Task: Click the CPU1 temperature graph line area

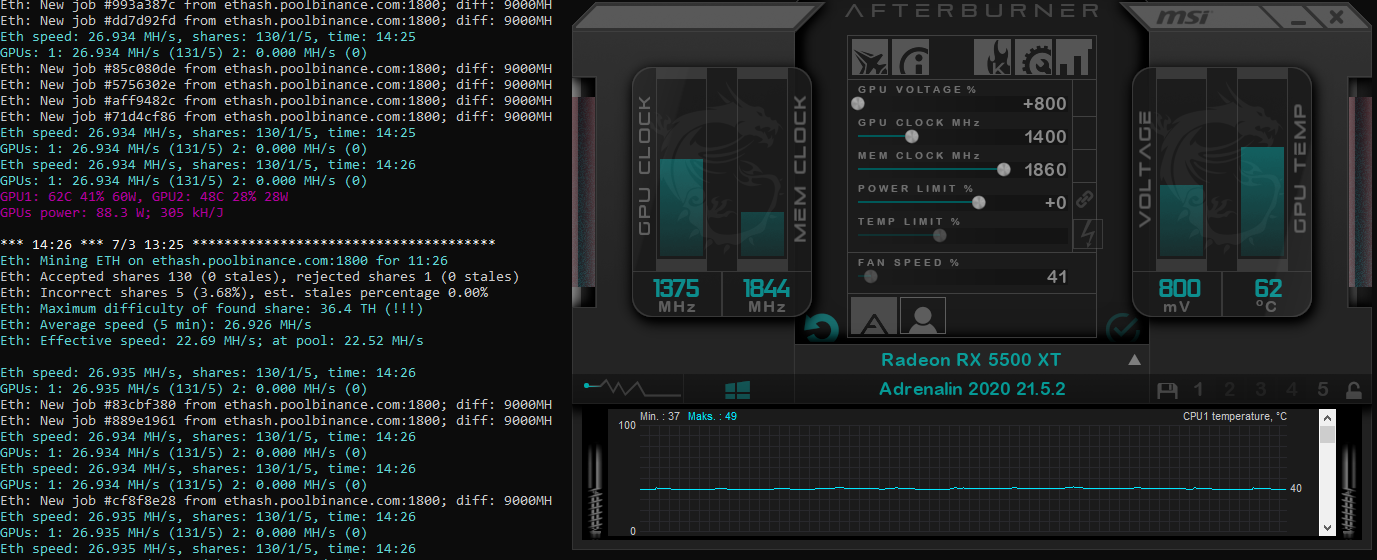Action: [963, 478]
